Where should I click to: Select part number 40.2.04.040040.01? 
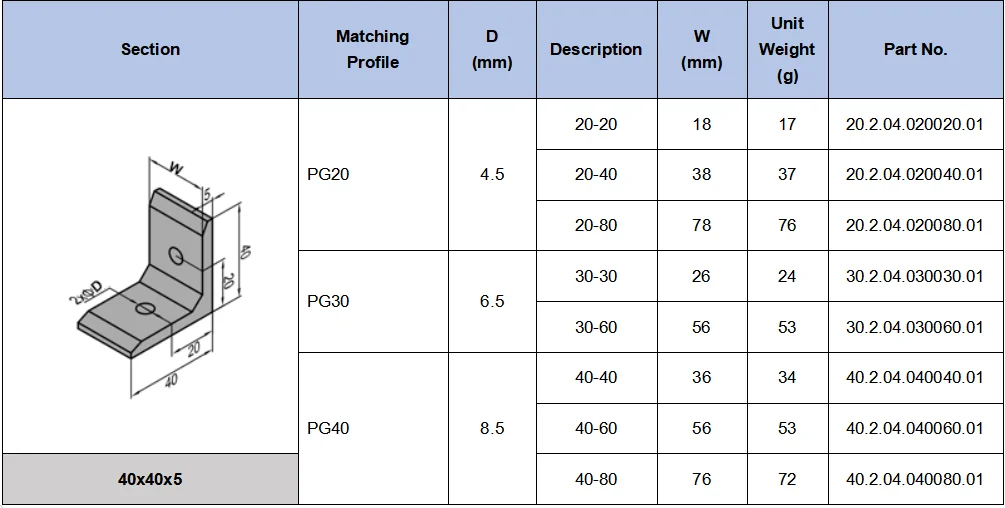tap(915, 377)
